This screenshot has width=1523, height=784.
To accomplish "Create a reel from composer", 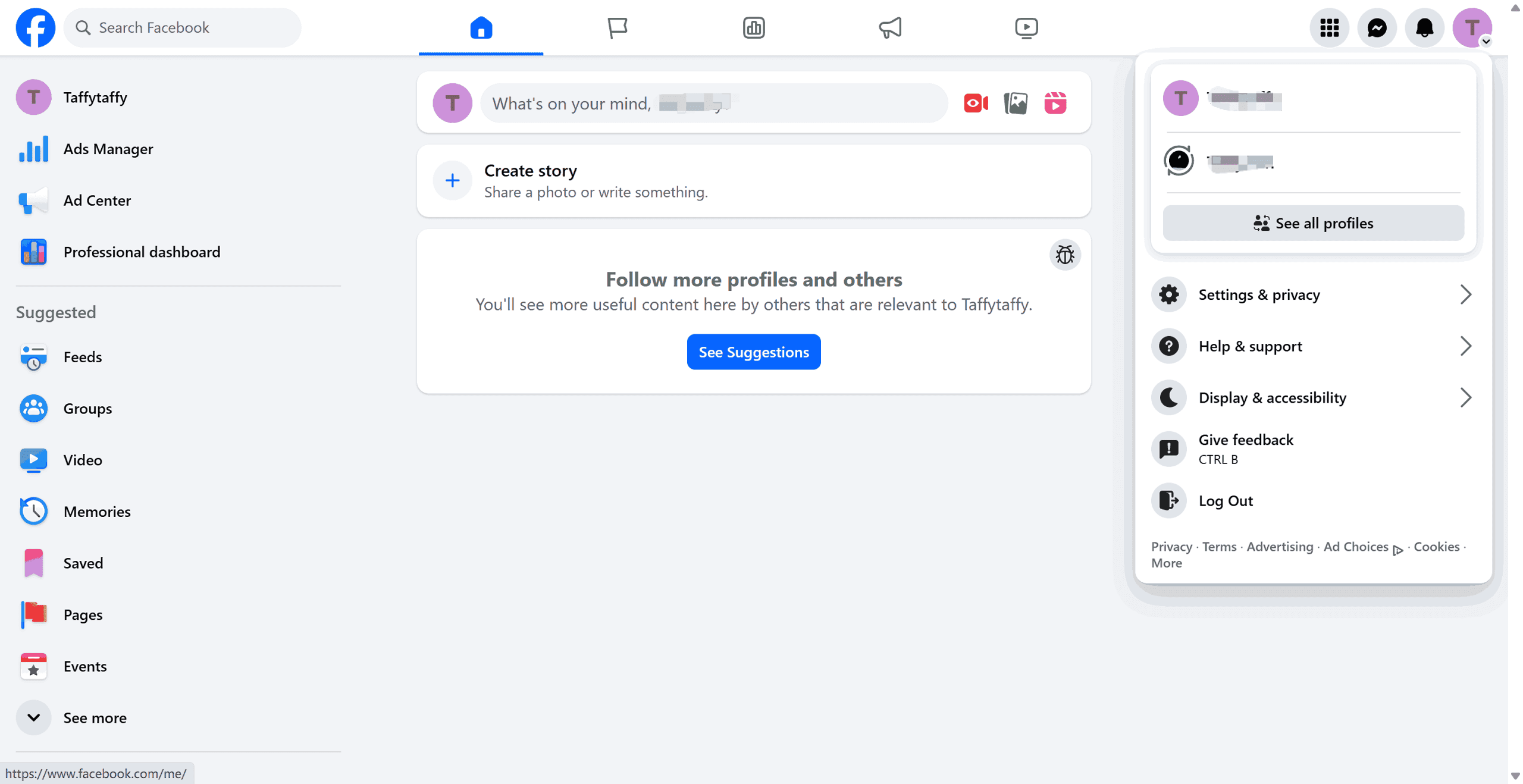I will 1055,104.
